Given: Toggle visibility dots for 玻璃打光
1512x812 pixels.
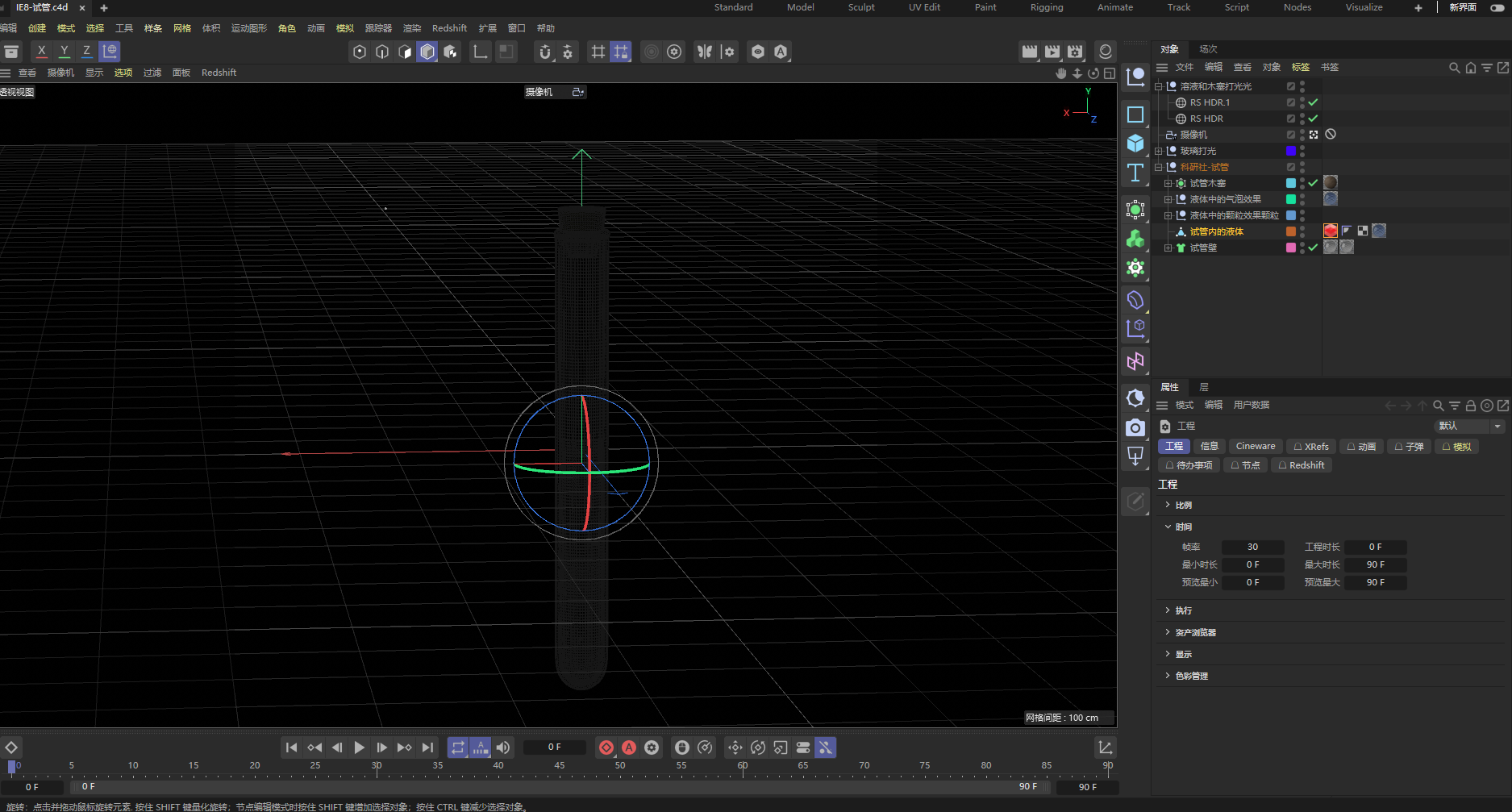Looking at the screenshot, I should (x=1302, y=151).
